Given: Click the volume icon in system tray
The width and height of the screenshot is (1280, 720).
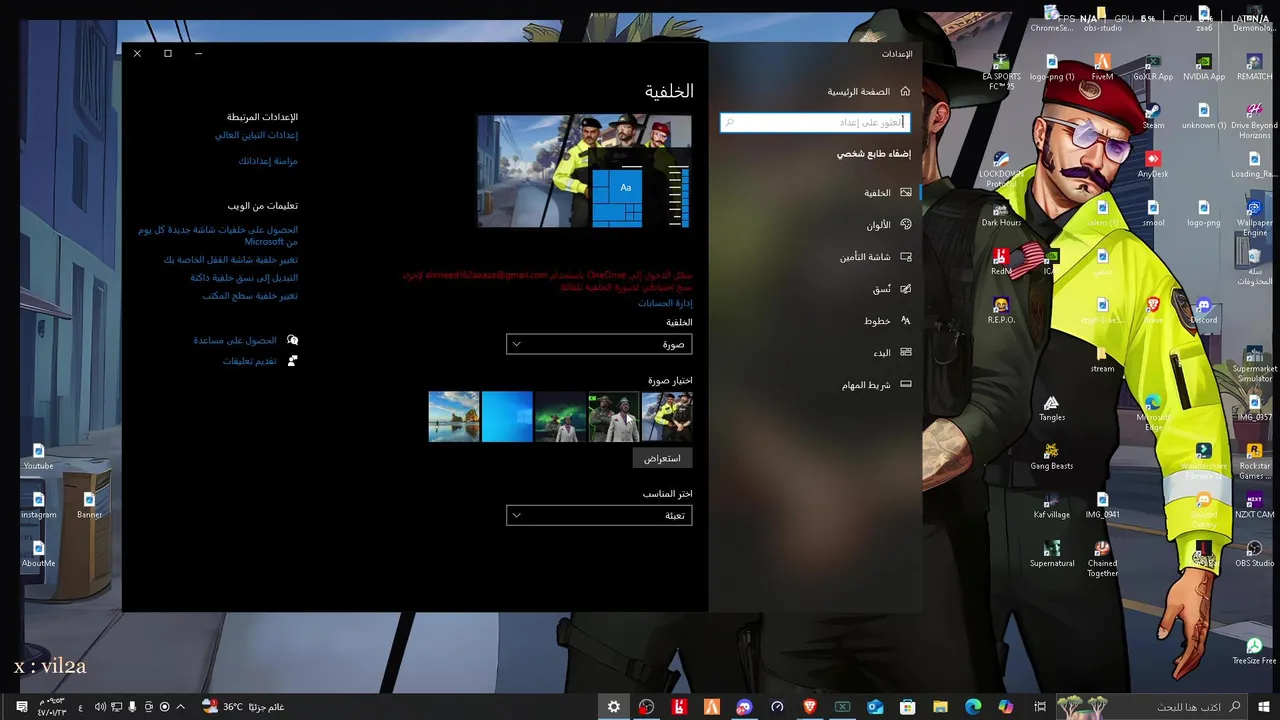Looking at the screenshot, I should tap(100, 707).
